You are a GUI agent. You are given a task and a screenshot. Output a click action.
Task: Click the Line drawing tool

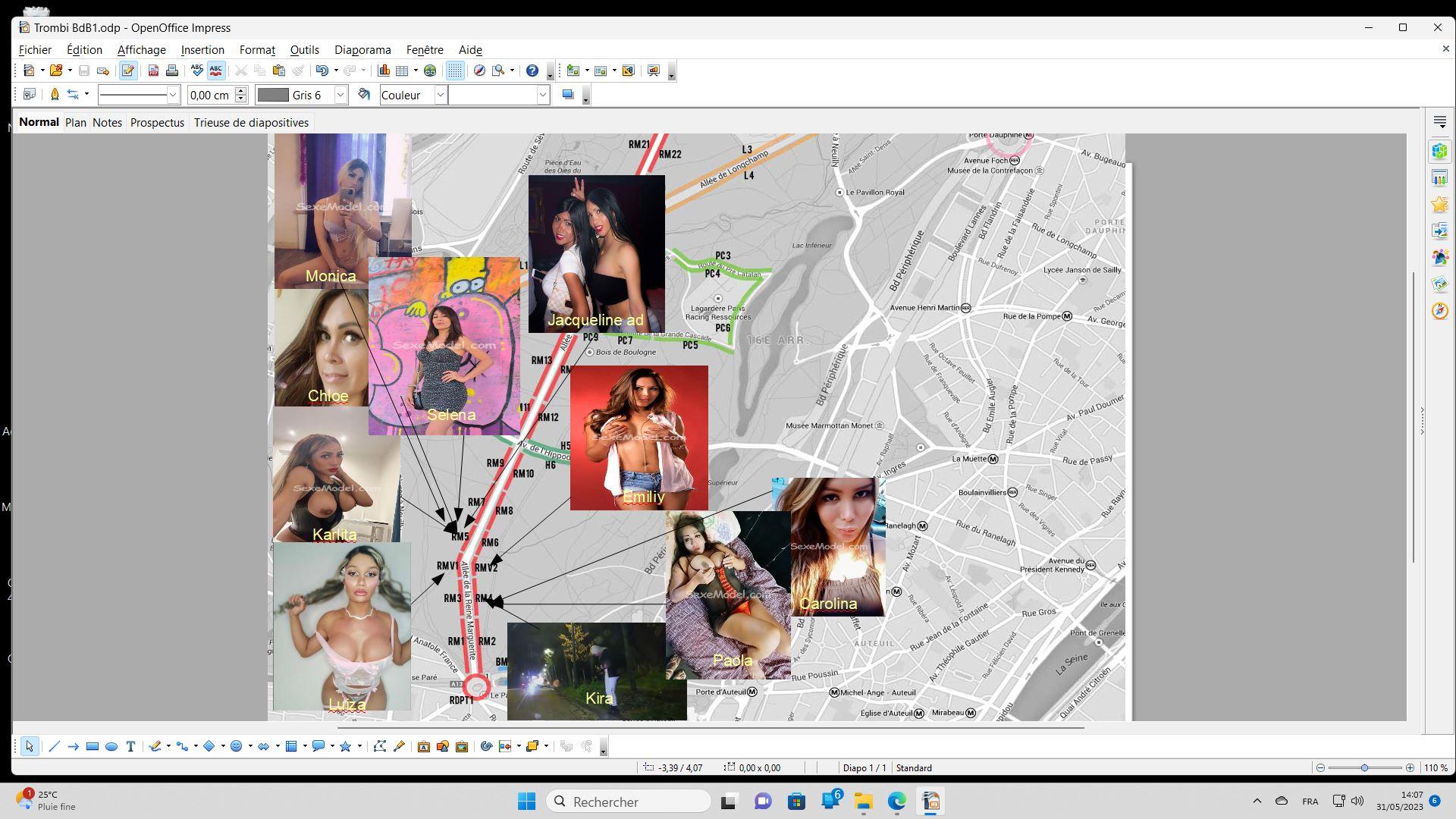(54, 747)
